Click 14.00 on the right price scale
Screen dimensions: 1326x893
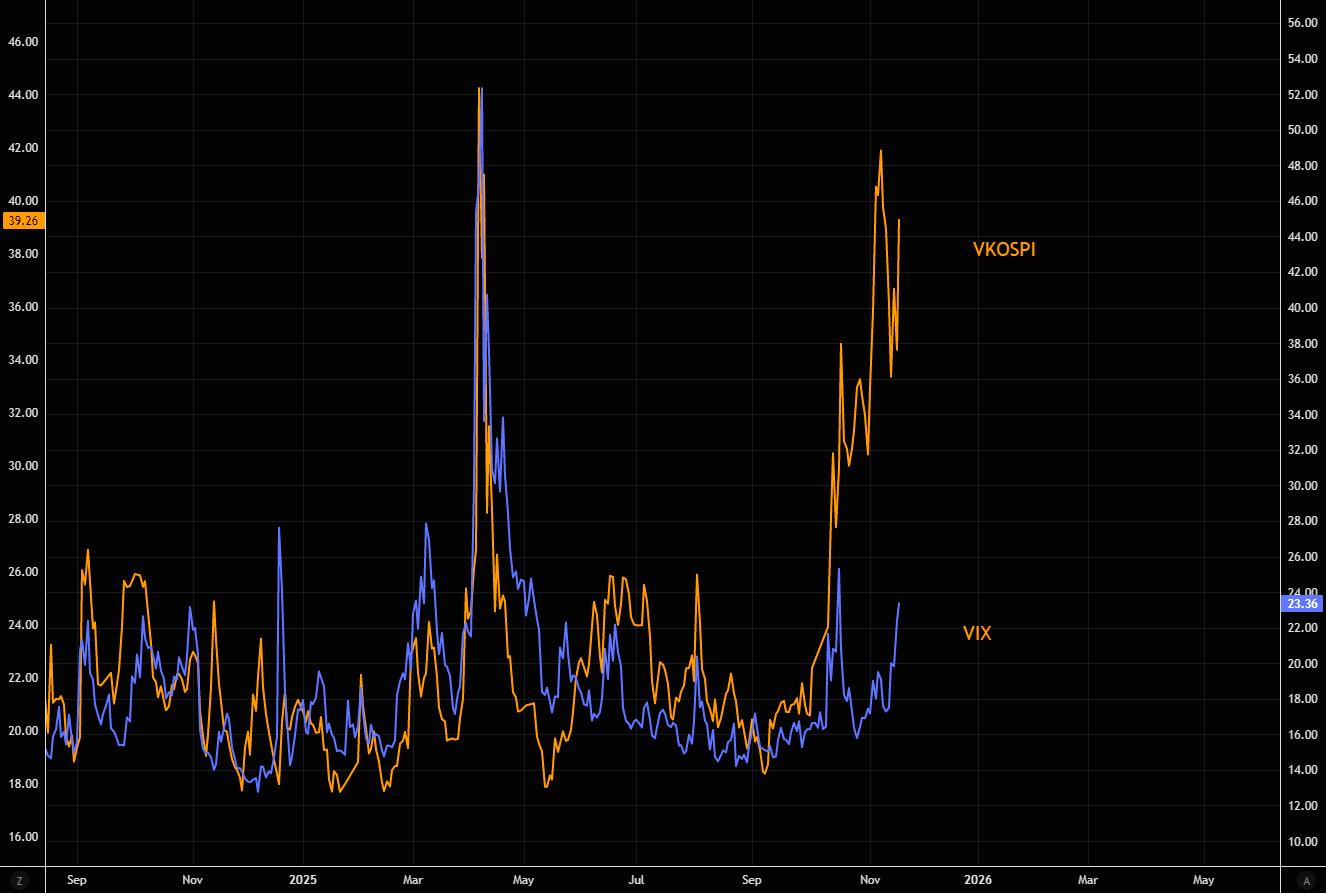coord(1303,770)
